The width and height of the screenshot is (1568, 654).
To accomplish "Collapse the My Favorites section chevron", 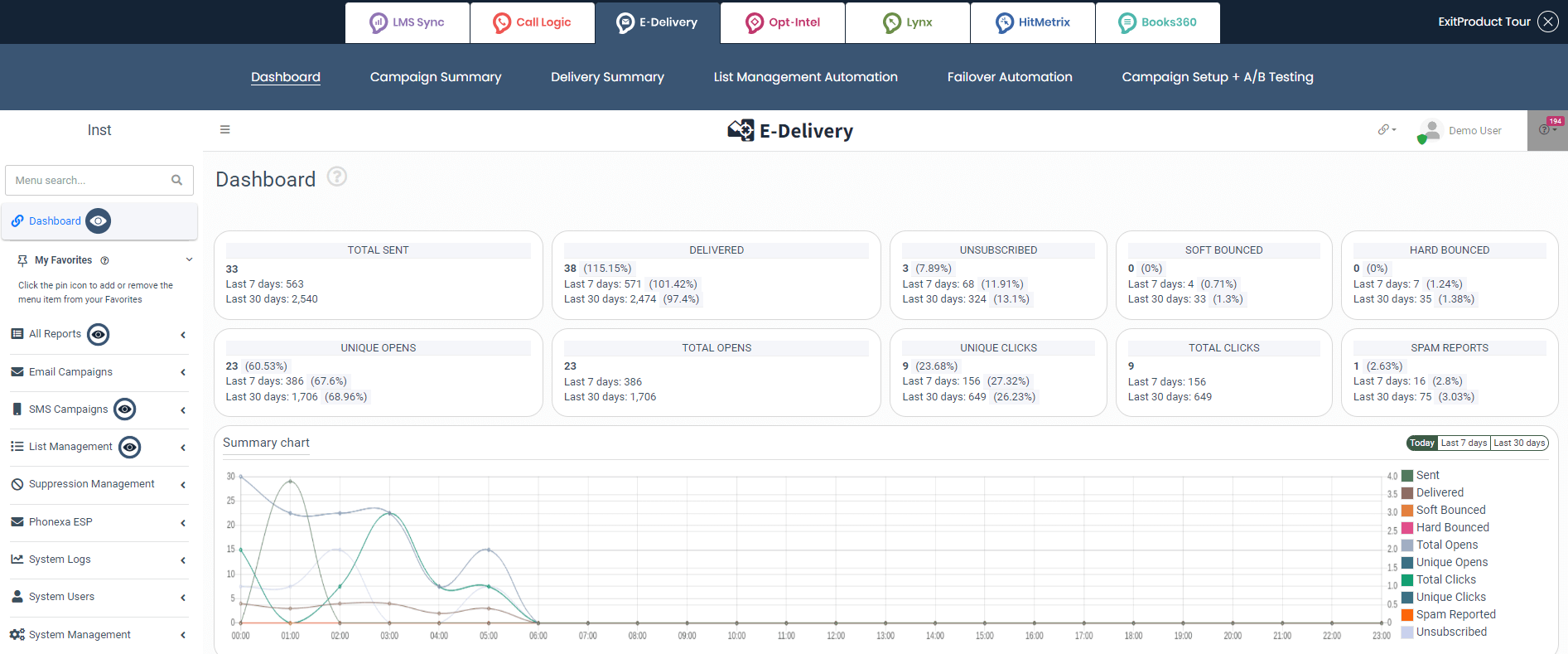I will point(189,260).
